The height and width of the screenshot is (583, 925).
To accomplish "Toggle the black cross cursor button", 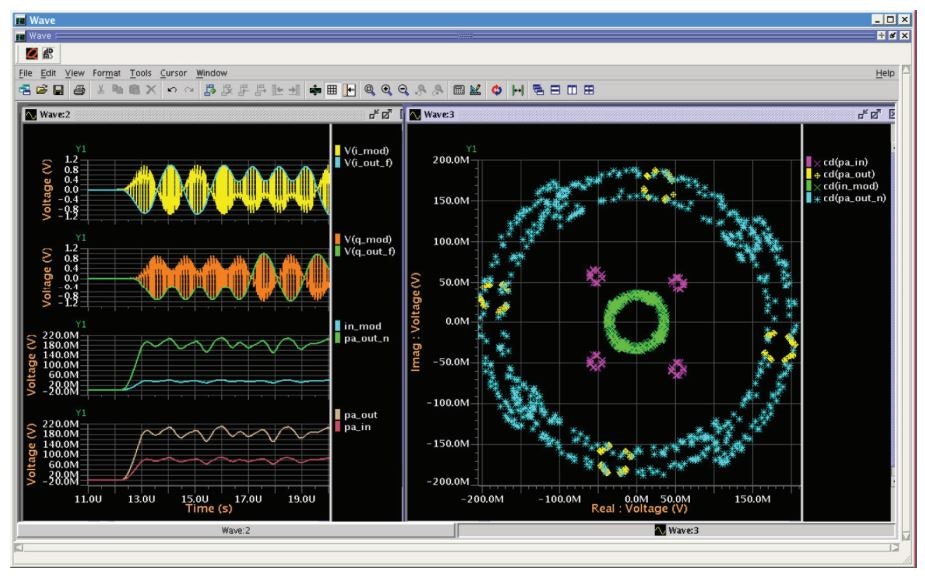I will pos(316,90).
